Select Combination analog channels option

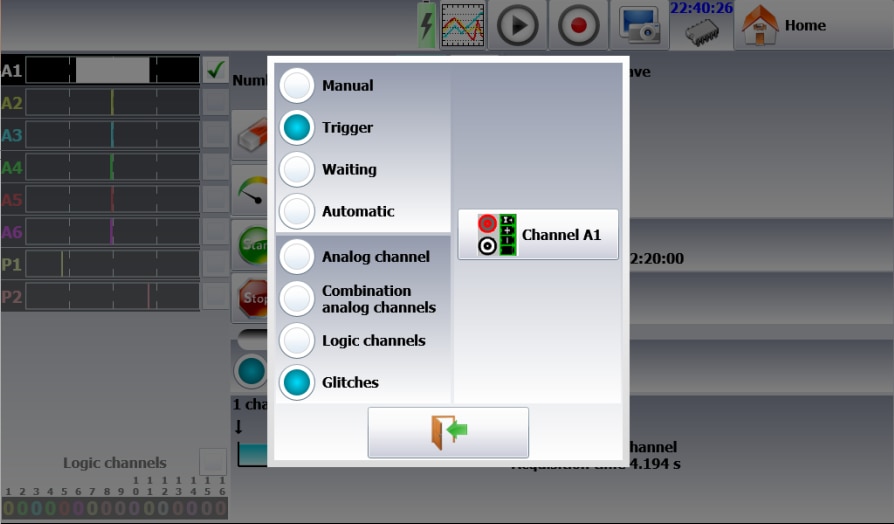click(297, 299)
